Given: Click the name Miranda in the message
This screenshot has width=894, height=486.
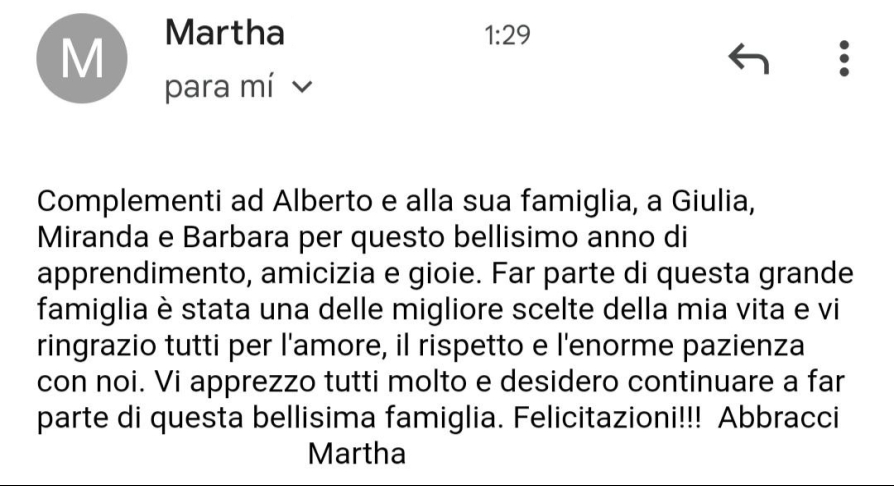Looking at the screenshot, I should [93, 237].
